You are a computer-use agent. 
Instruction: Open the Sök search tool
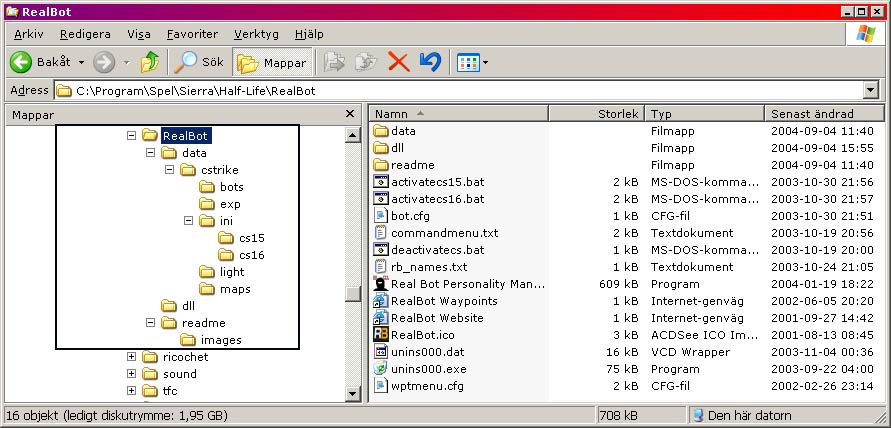[x=199, y=62]
